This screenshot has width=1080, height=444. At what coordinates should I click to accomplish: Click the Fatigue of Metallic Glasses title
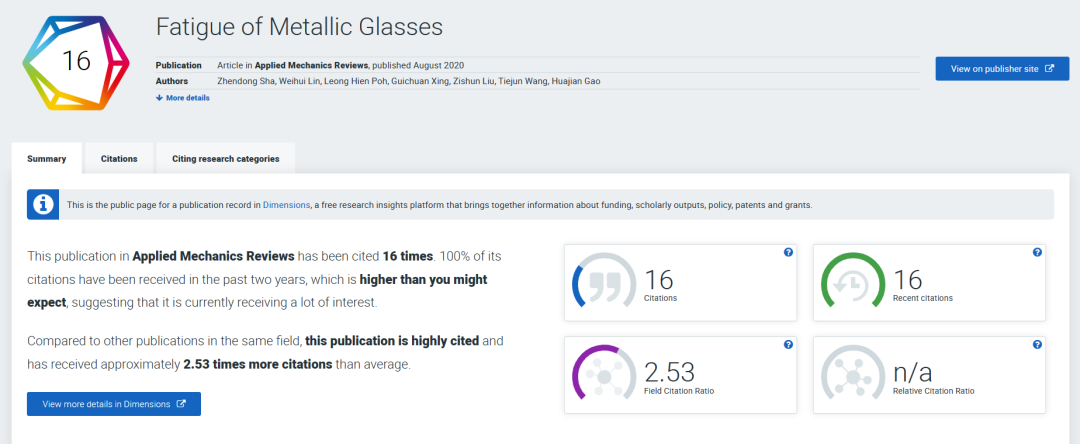299,27
